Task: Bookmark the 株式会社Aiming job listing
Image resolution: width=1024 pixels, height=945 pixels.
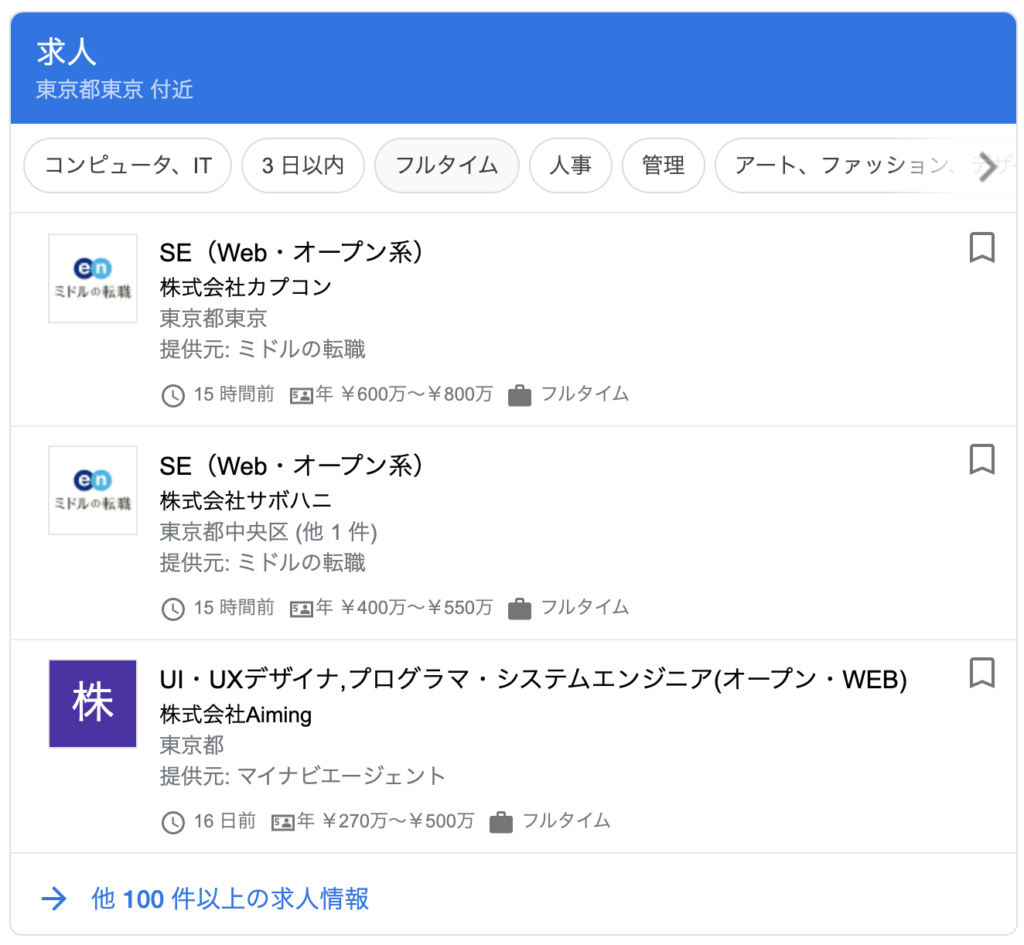Action: [x=981, y=674]
